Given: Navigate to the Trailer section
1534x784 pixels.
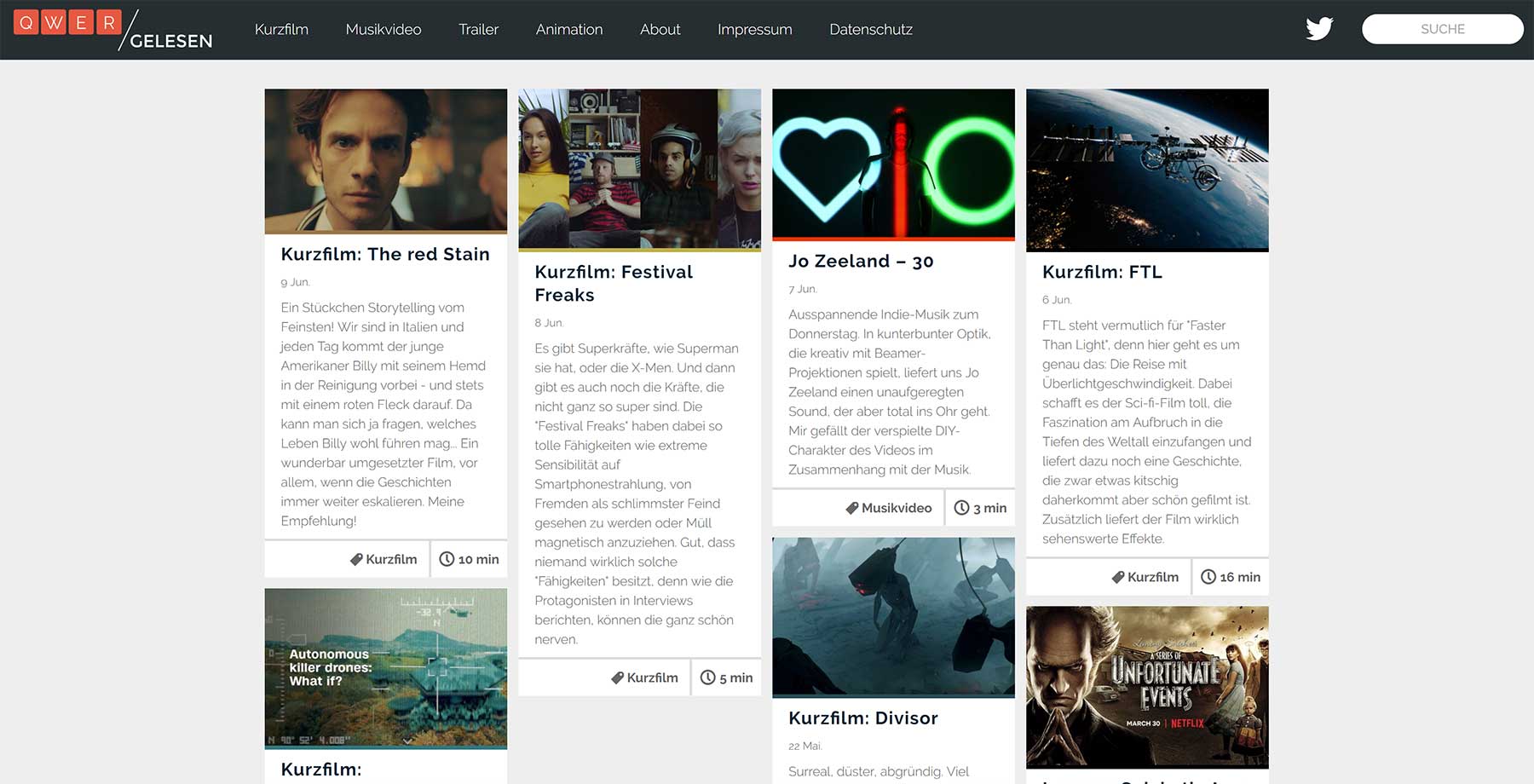Looking at the screenshot, I should [478, 29].
